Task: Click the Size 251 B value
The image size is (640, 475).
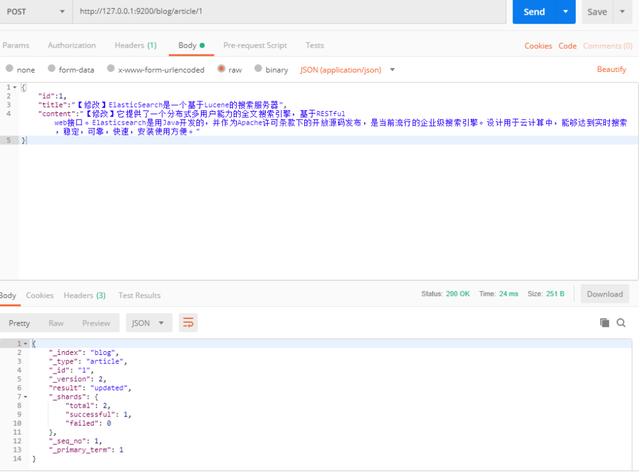Action: tap(555, 294)
